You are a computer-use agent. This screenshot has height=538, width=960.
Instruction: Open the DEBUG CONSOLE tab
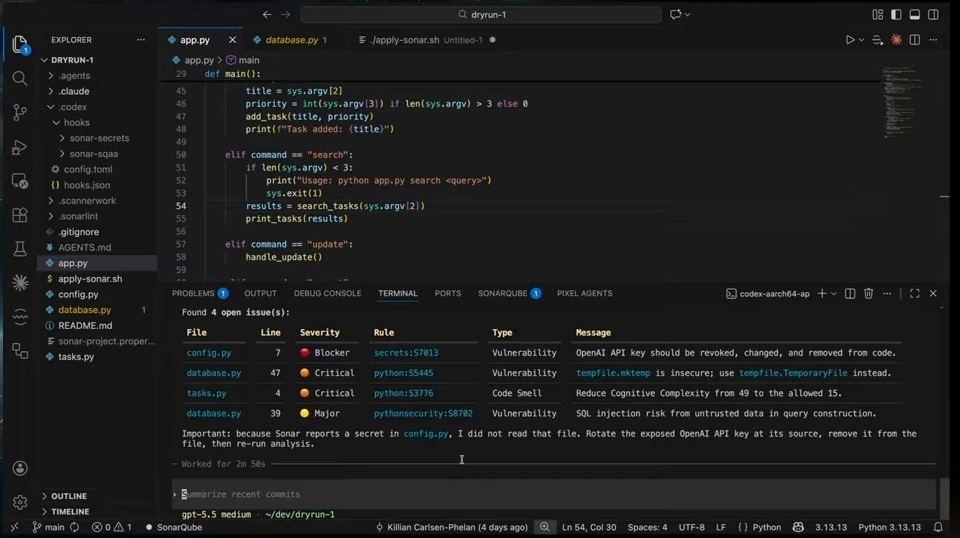(328, 293)
